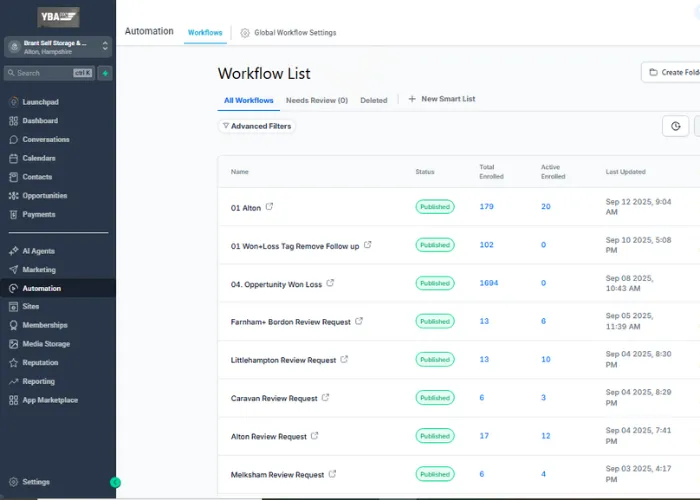
Task: Switch to the Deleted tab
Action: coord(374,100)
